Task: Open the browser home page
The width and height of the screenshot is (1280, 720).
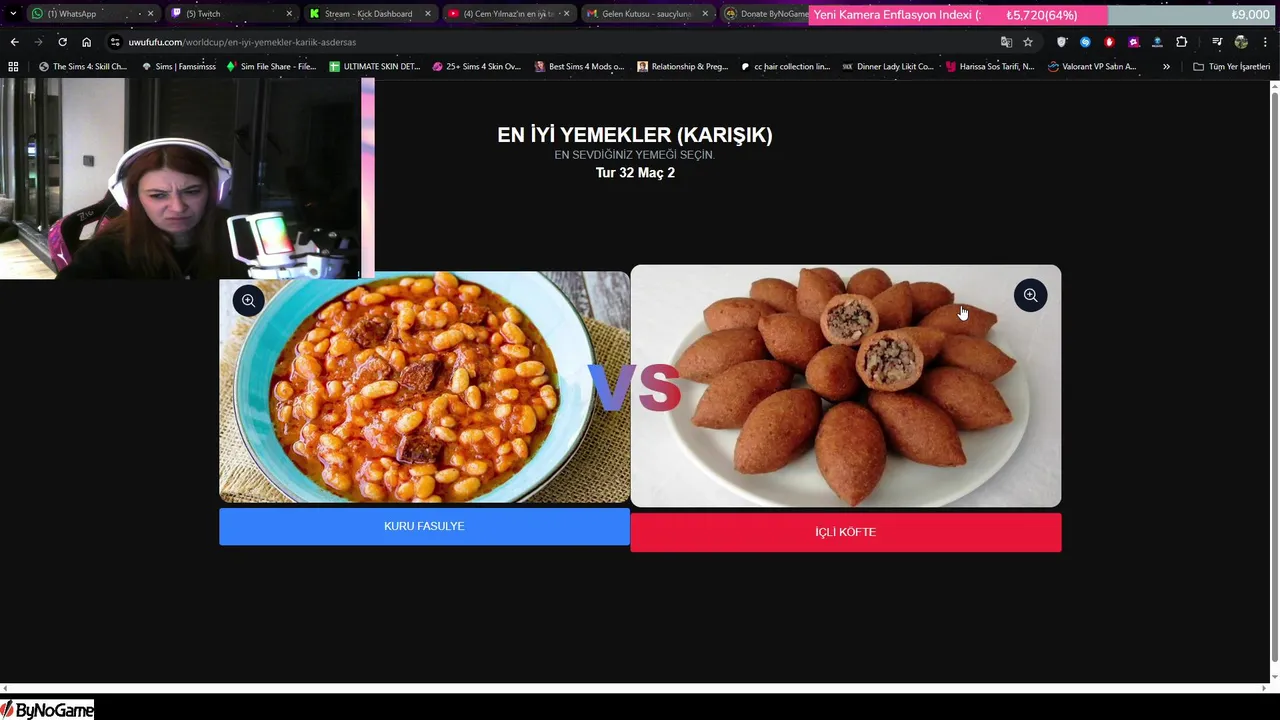Action: 86,42
